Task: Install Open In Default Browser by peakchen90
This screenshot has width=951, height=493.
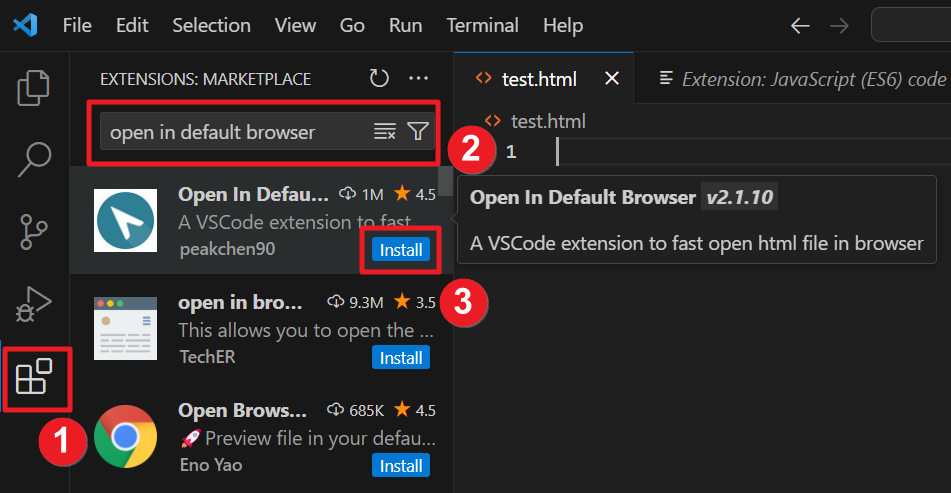Action: pyautogui.click(x=401, y=250)
